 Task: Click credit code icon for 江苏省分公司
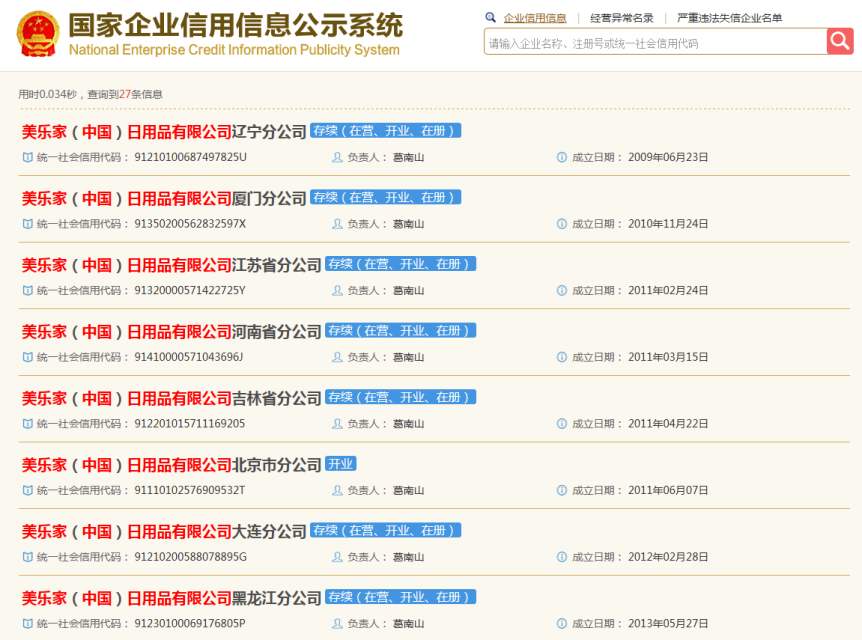[27, 290]
